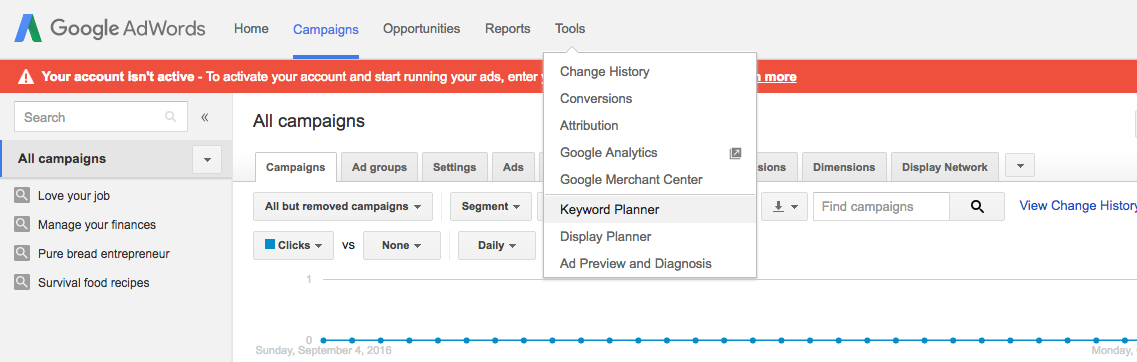Expand the more tabs arrow after Display Network
1137x362 pixels.
(1020, 167)
